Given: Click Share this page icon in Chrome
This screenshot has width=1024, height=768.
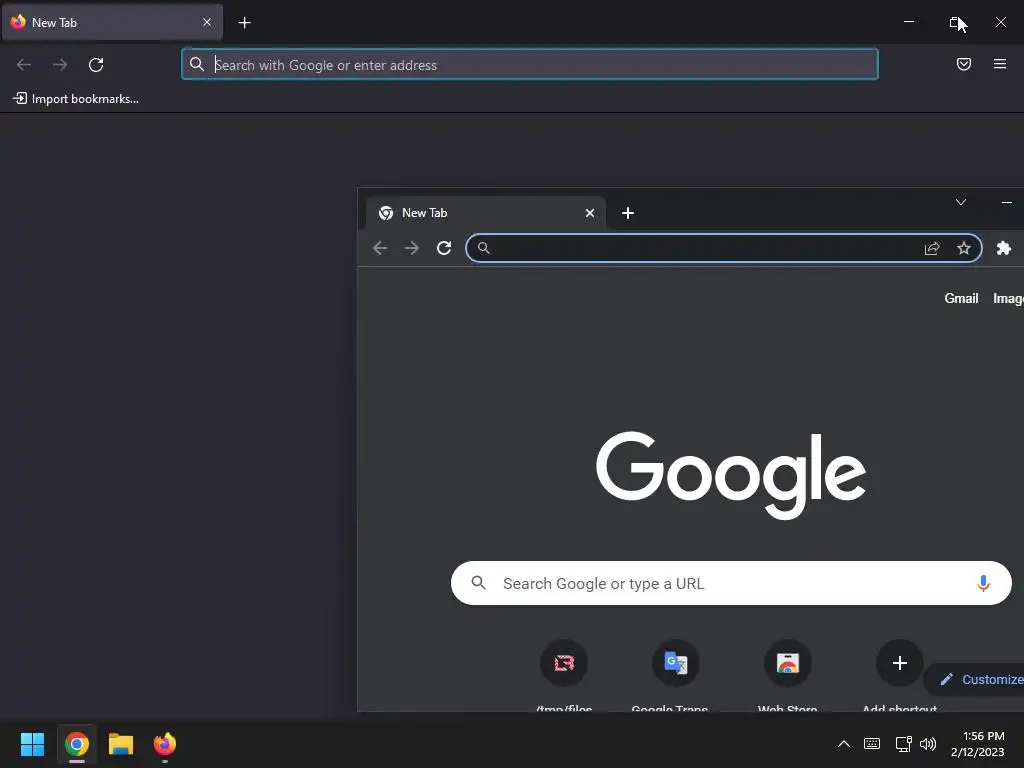Looking at the screenshot, I should (x=932, y=248).
